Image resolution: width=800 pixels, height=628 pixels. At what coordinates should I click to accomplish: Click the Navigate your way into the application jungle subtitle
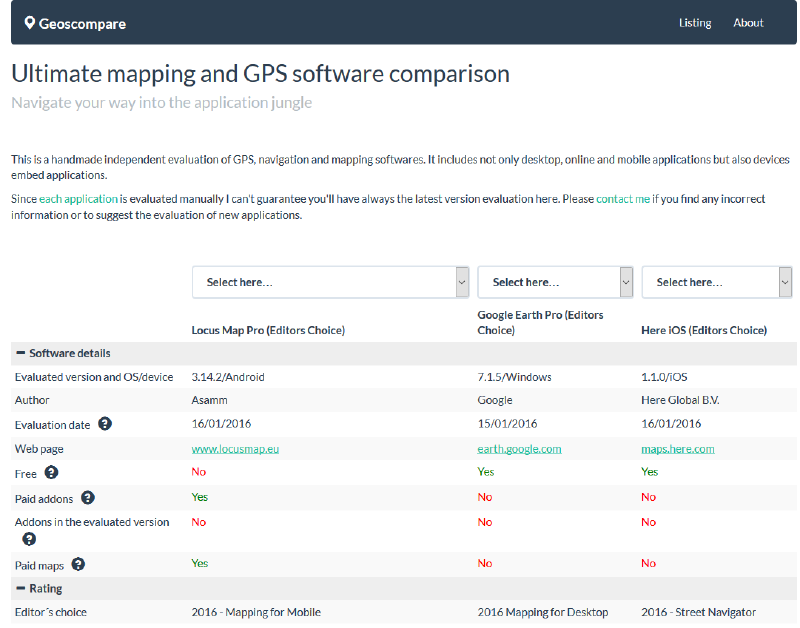pyautogui.click(x=161, y=103)
